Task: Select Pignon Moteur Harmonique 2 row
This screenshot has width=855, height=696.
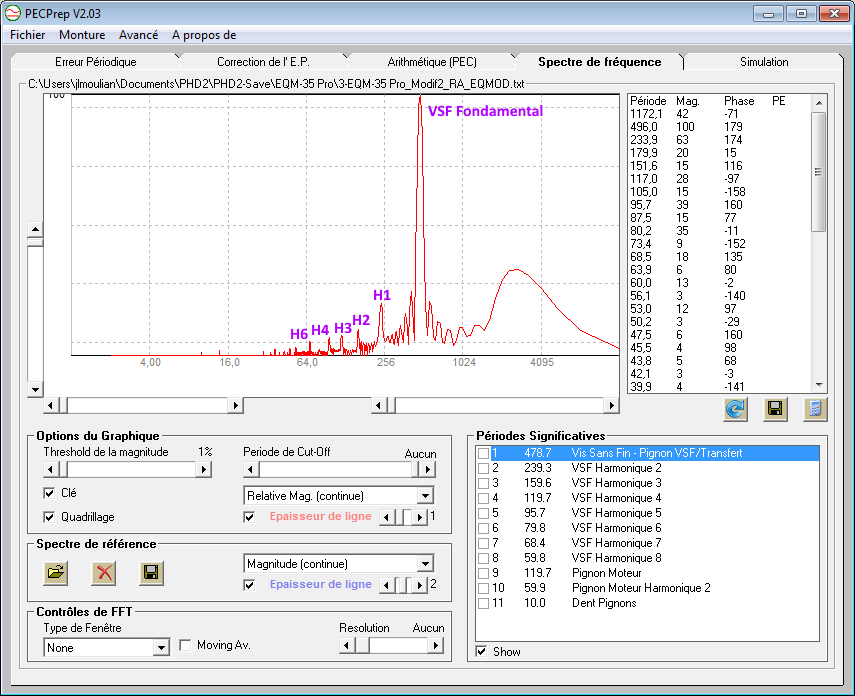Action: [x=648, y=588]
